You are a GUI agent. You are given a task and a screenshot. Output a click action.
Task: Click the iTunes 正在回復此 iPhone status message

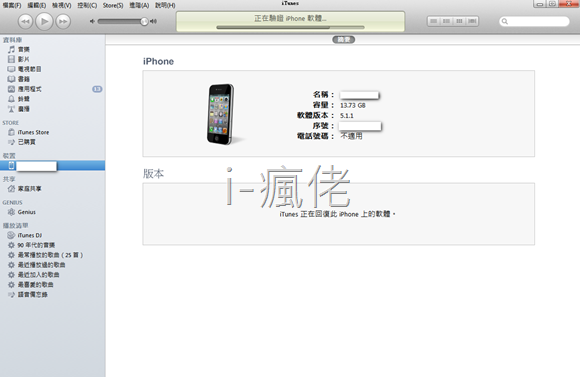[337, 214]
